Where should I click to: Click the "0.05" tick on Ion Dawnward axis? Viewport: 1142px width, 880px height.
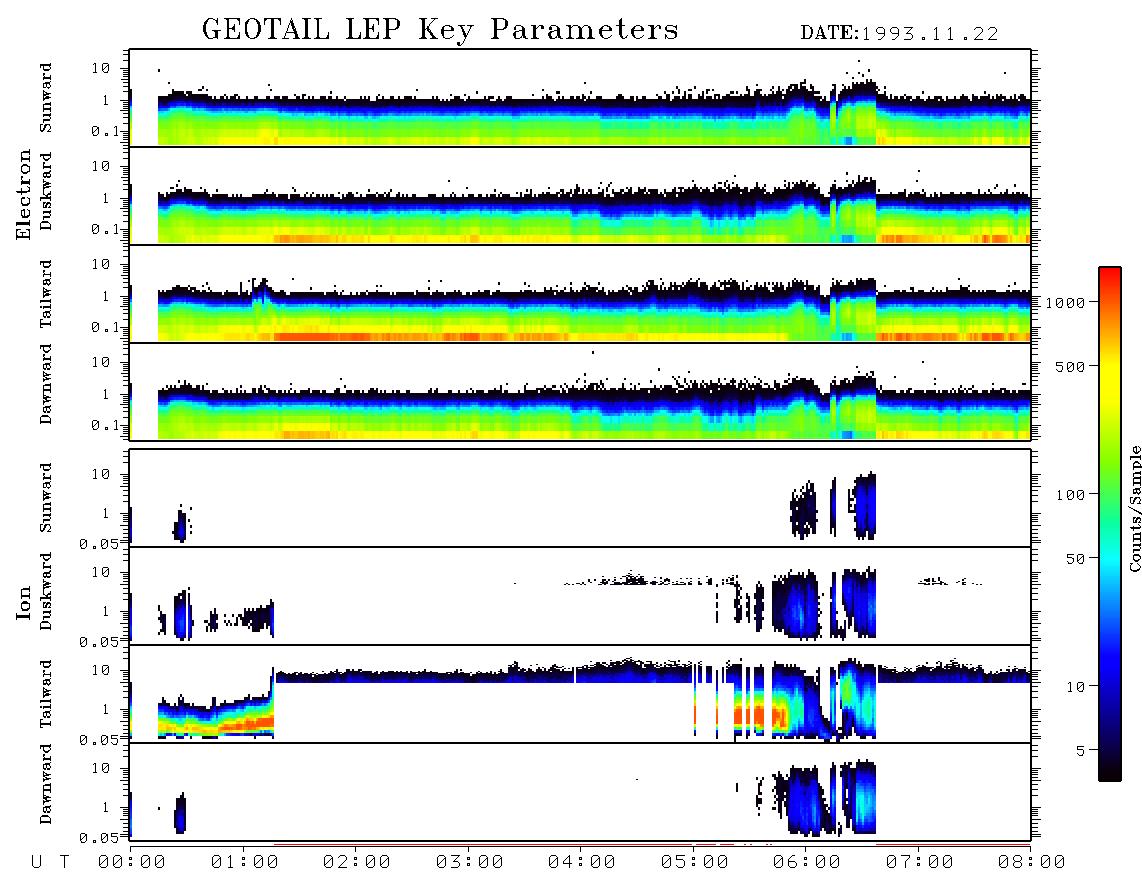pos(99,838)
